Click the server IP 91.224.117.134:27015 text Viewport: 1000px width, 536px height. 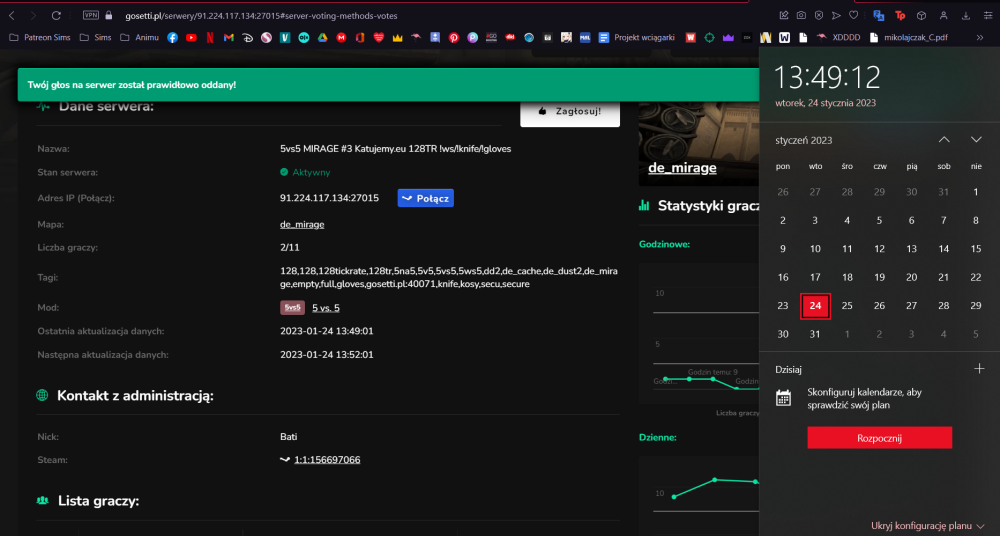click(329, 198)
